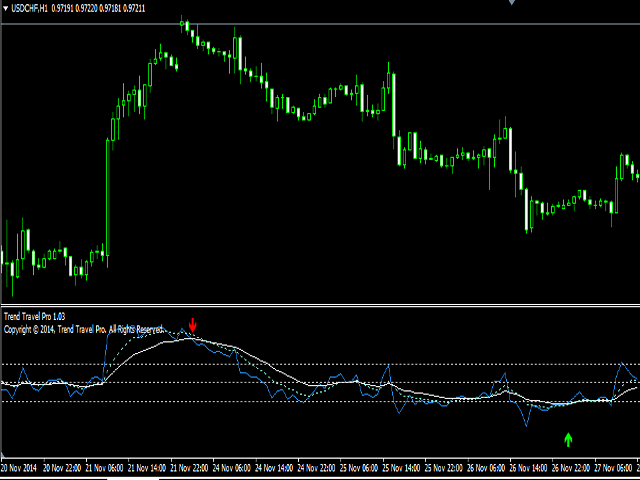The width and height of the screenshot is (640, 480).
Task: Click the 21 Nov 06:00 time label
Action: tap(103, 468)
